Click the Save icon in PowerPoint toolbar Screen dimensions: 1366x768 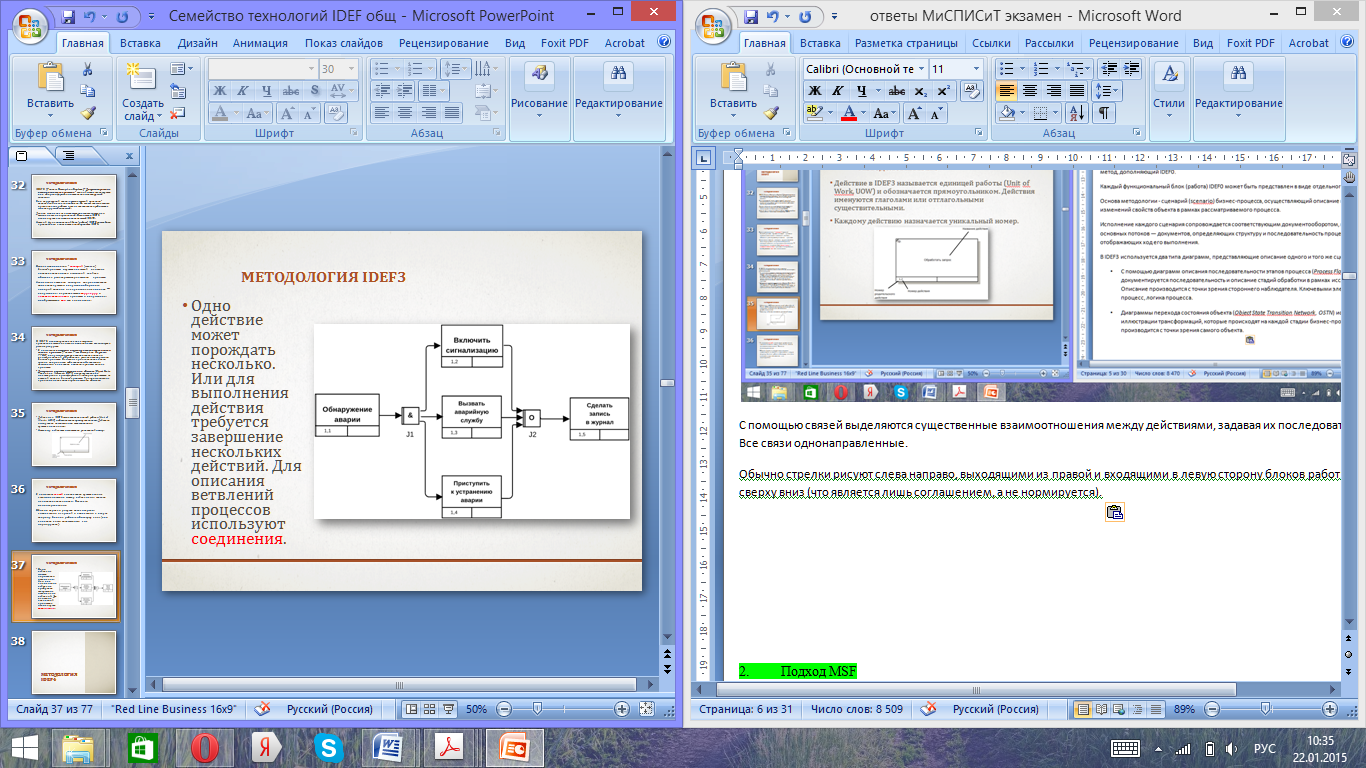68,17
